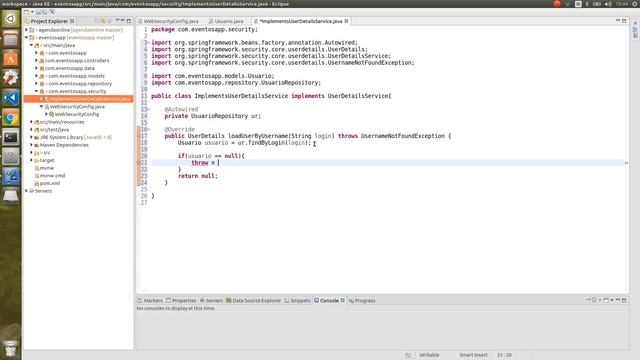Collapse the eventosapp project
Image resolution: width=640 pixels, height=360 pixels.
click(27, 38)
